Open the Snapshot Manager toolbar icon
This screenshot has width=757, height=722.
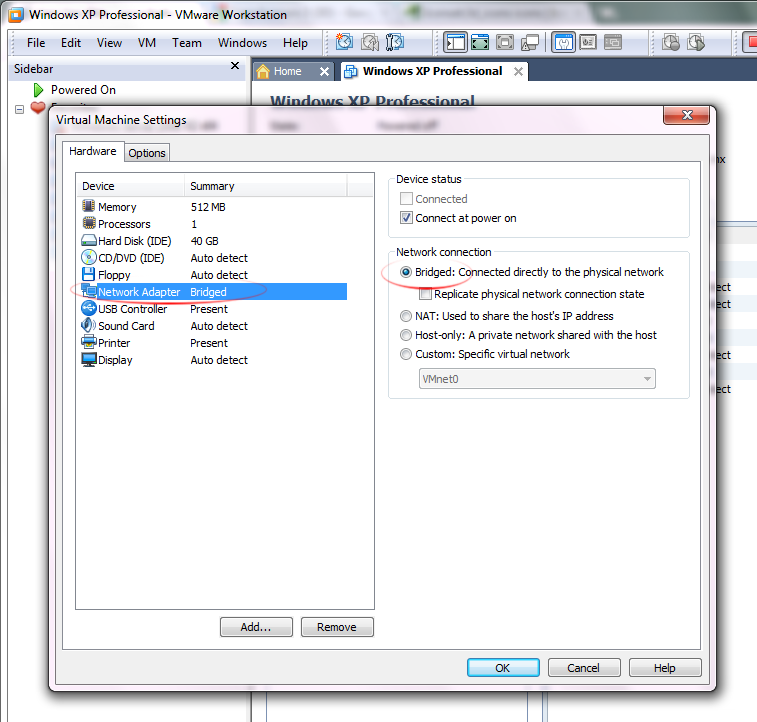pos(394,42)
